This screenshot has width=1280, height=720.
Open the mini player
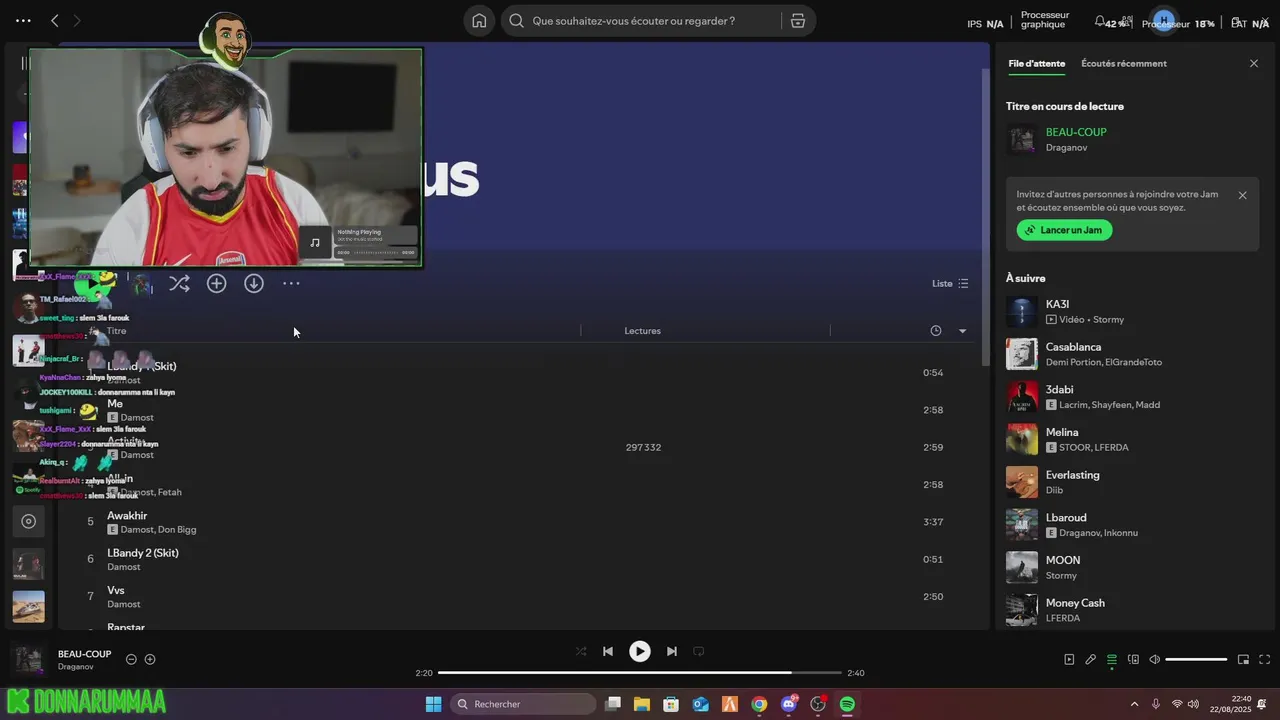1243,660
